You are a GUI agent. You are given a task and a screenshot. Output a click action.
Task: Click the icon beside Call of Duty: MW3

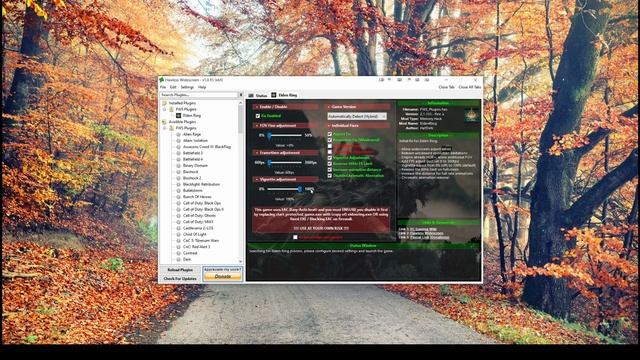(178, 222)
